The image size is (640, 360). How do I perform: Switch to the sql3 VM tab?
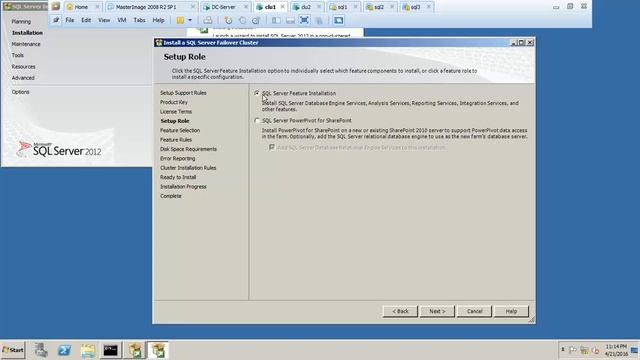tap(416, 7)
